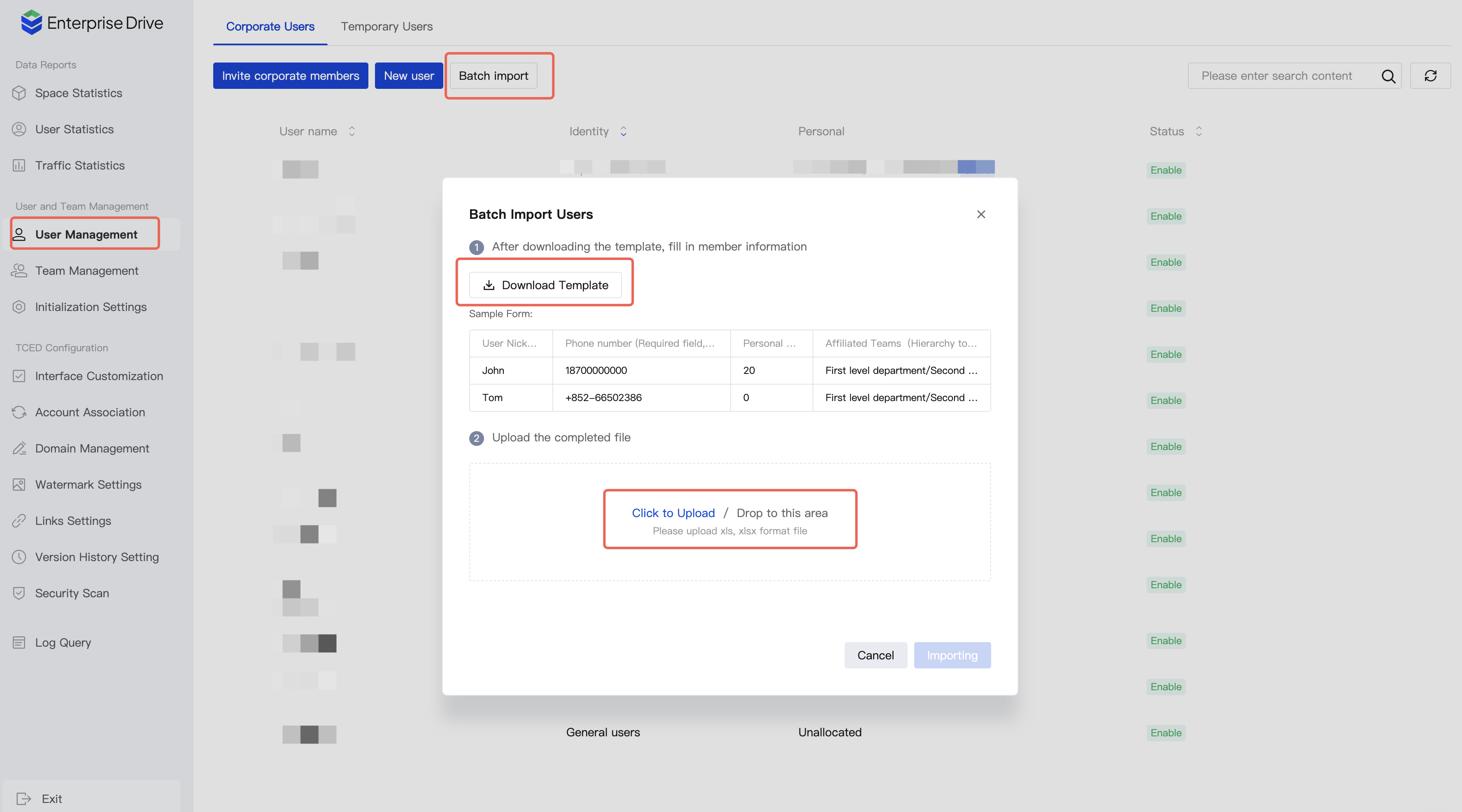1462x812 pixels.
Task: Sort the list by Status column
Action: point(1198,132)
